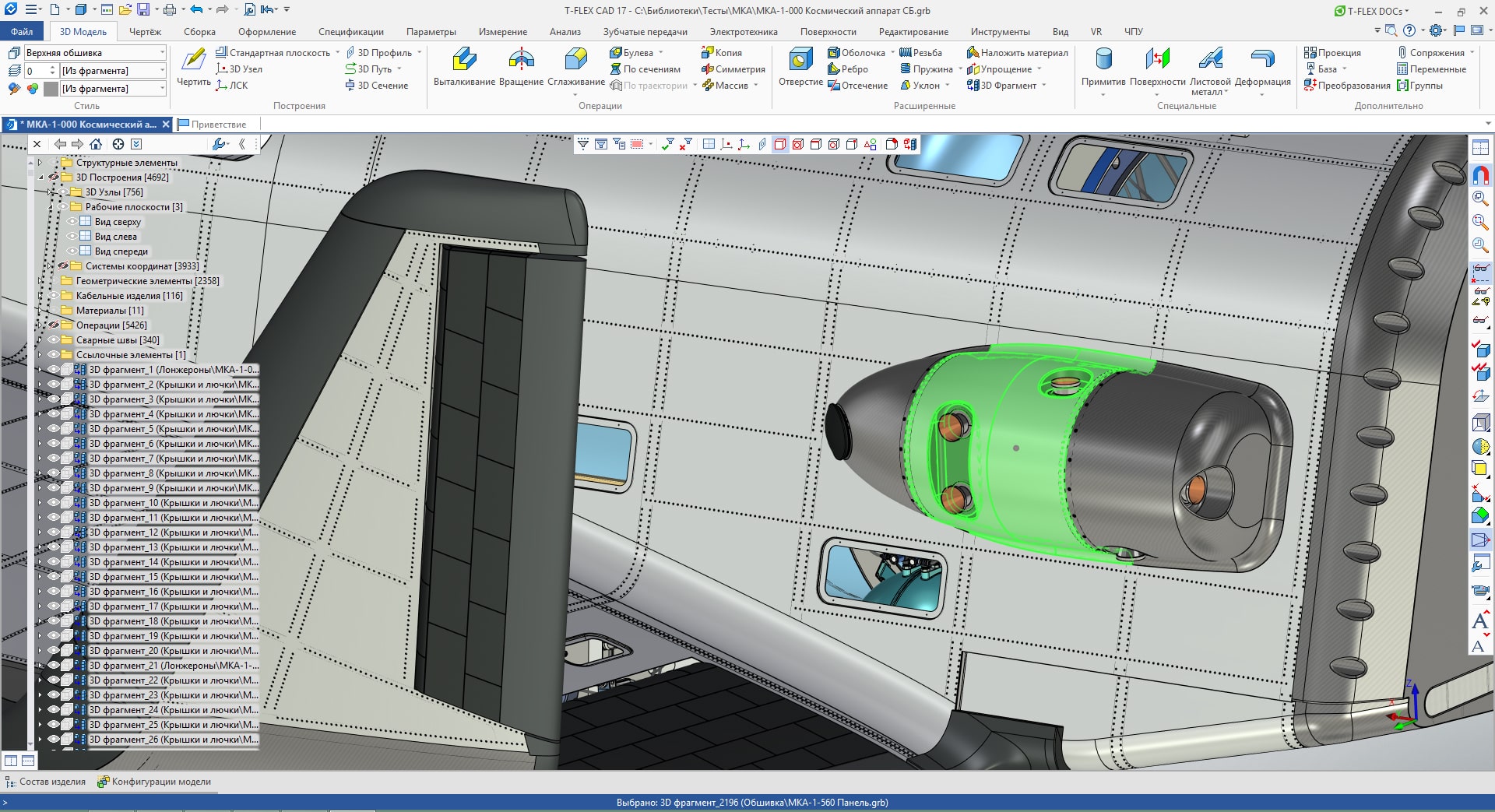Click the Отверстие hole tool
The image size is (1495, 812).
[800, 67]
